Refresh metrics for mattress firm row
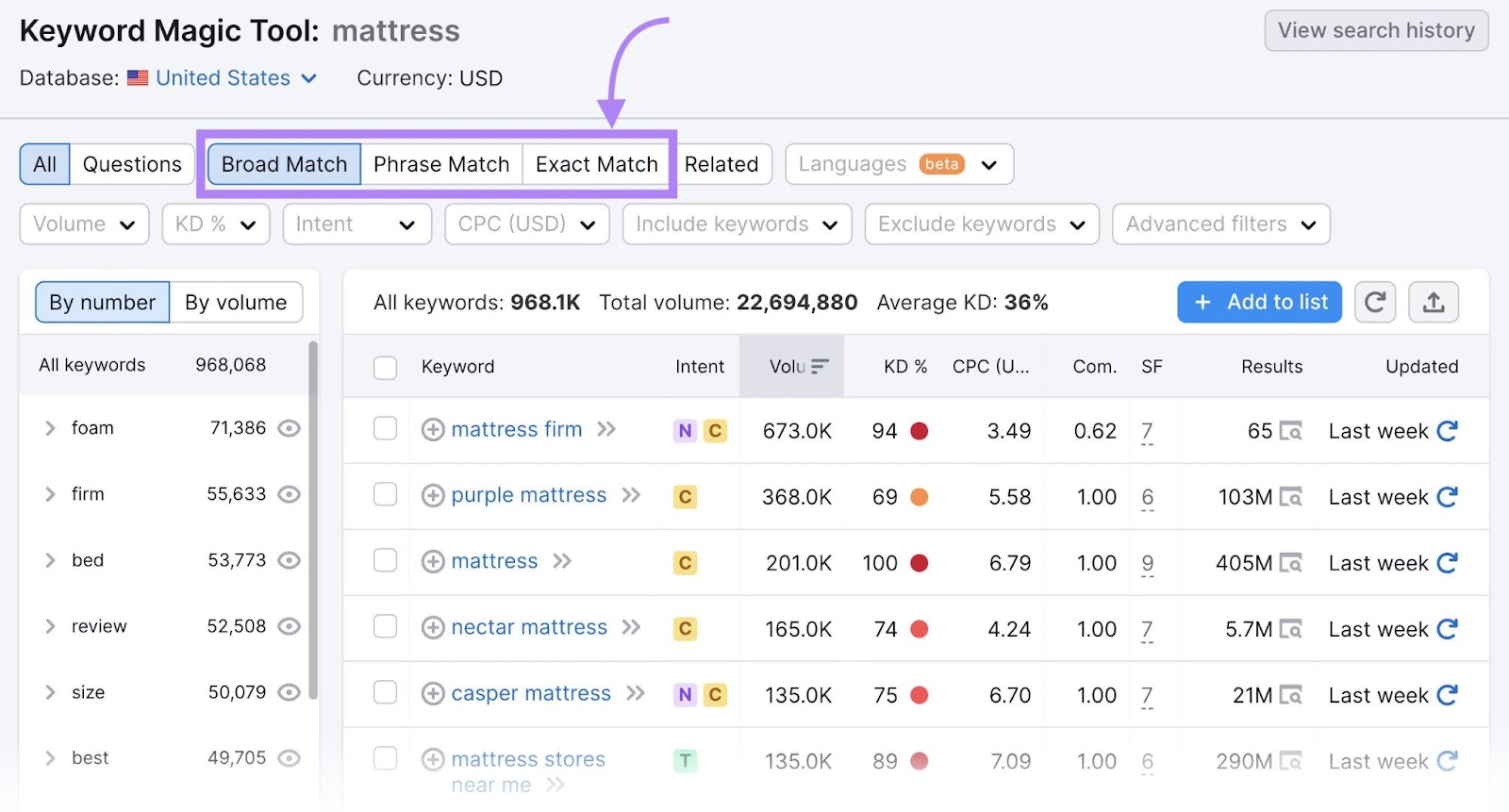This screenshot has width=1509, height=812. tap(1448, 431)
